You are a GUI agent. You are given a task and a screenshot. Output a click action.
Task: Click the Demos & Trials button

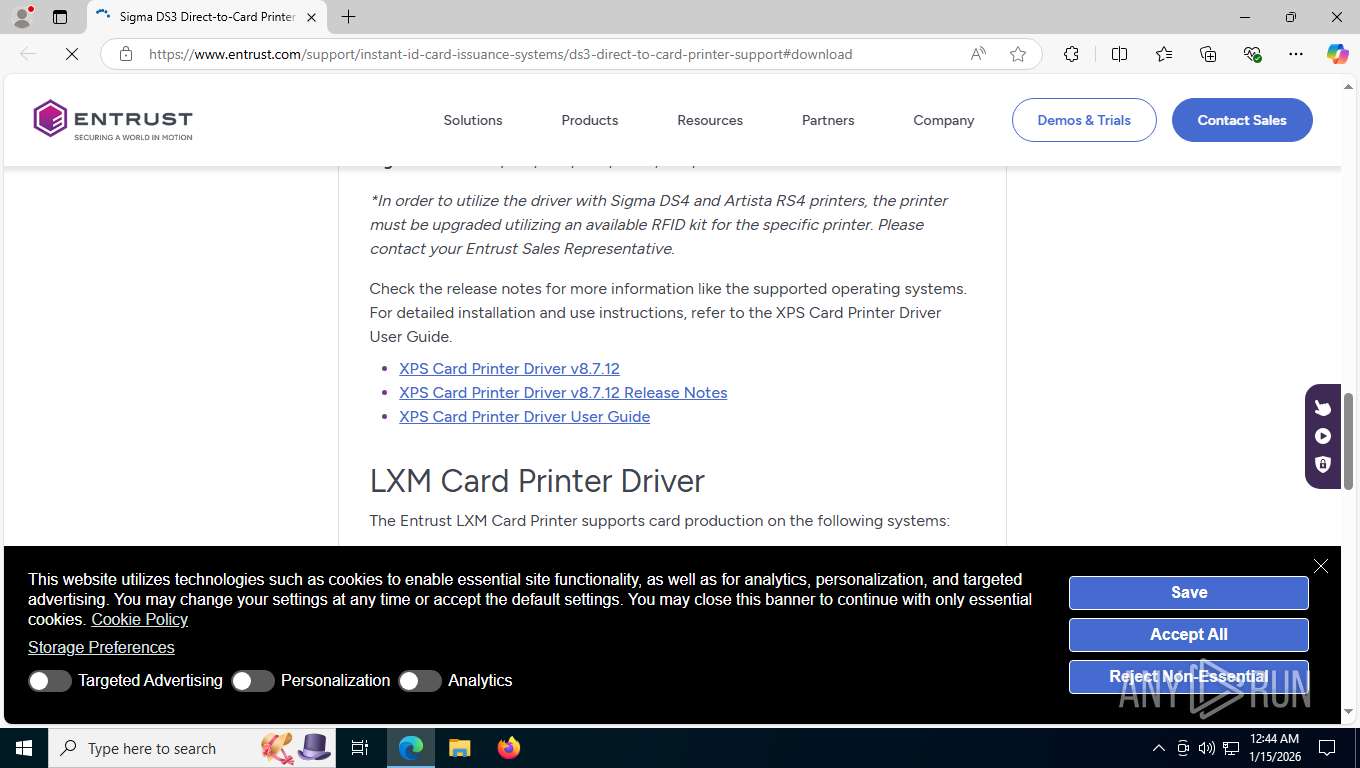point(1084,120)
